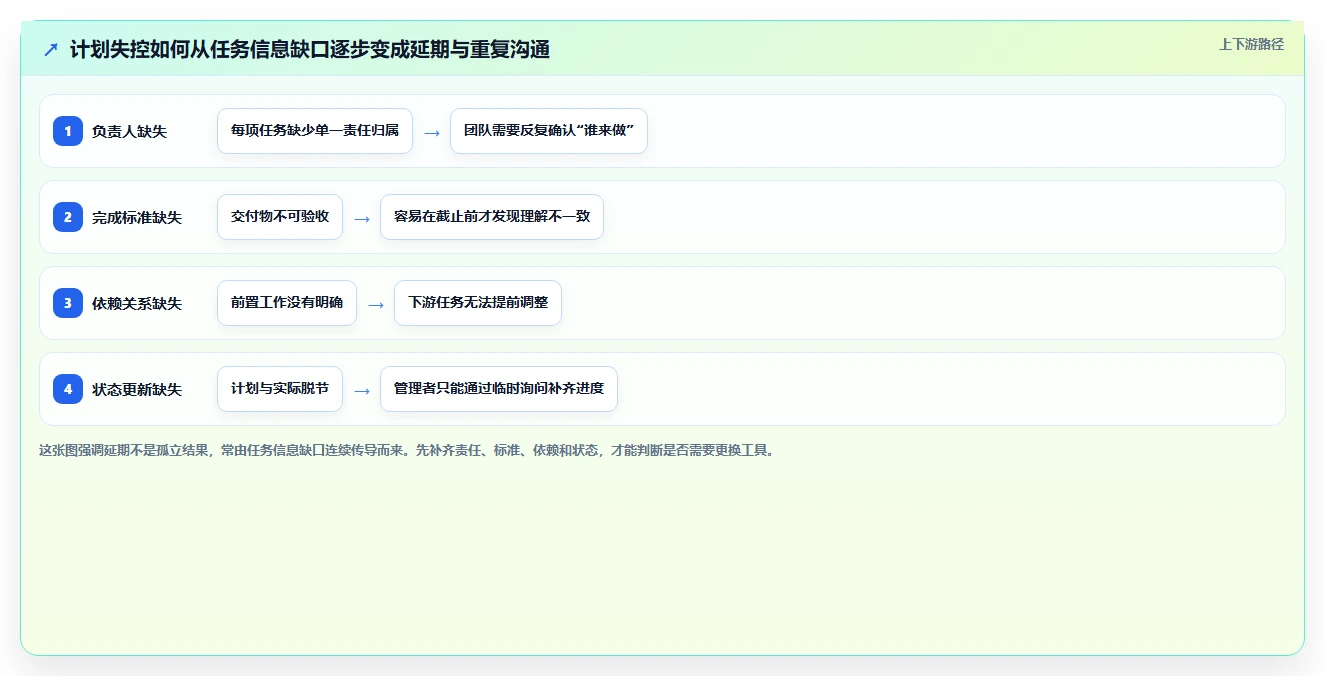Click the 上下游路径 label
1325x676 pixels.
pos(1251,44)
